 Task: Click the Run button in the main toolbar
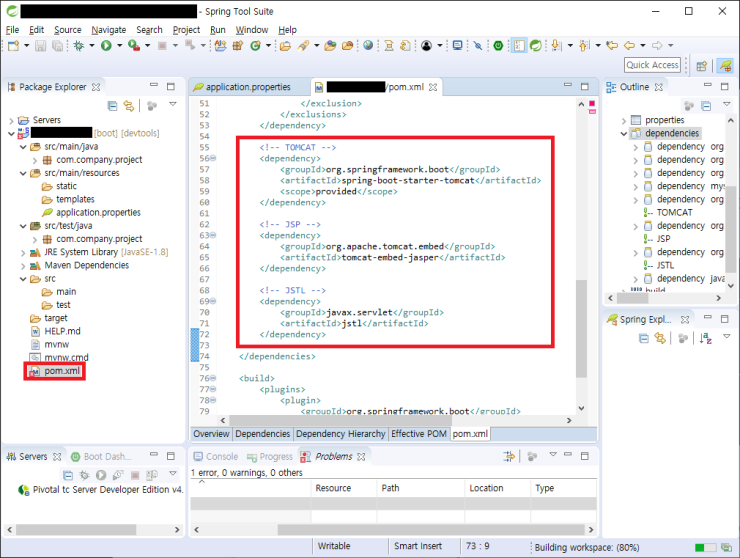pos(105,46)
